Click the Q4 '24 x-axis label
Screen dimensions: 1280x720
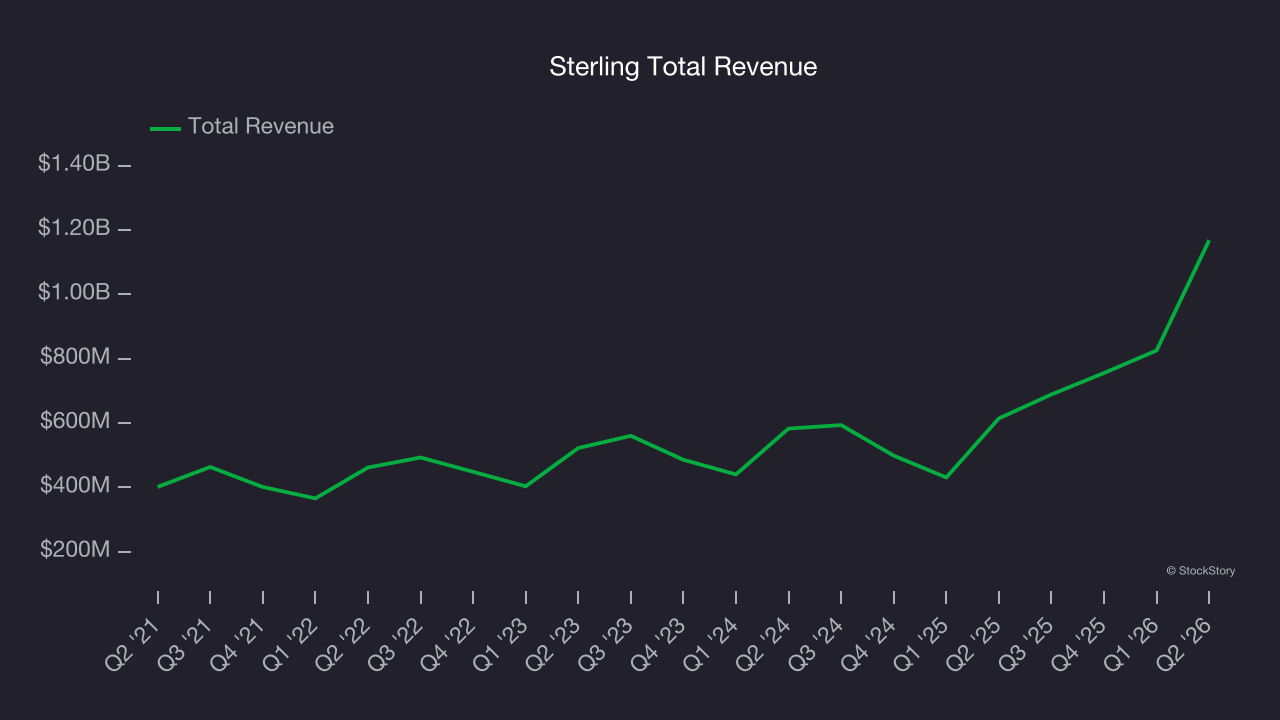(870, 643)
